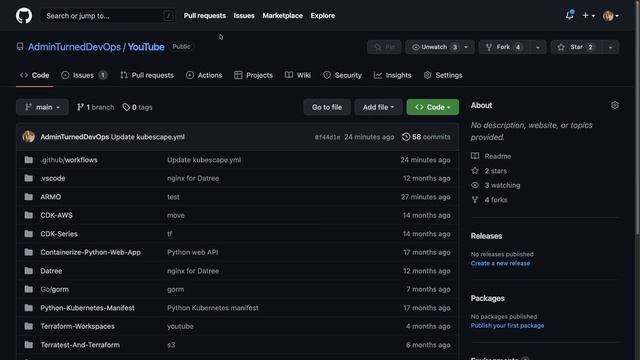Click the Fork button
Image resolution: width=640 pixels, height=360 pixels.
coord(503,47)
